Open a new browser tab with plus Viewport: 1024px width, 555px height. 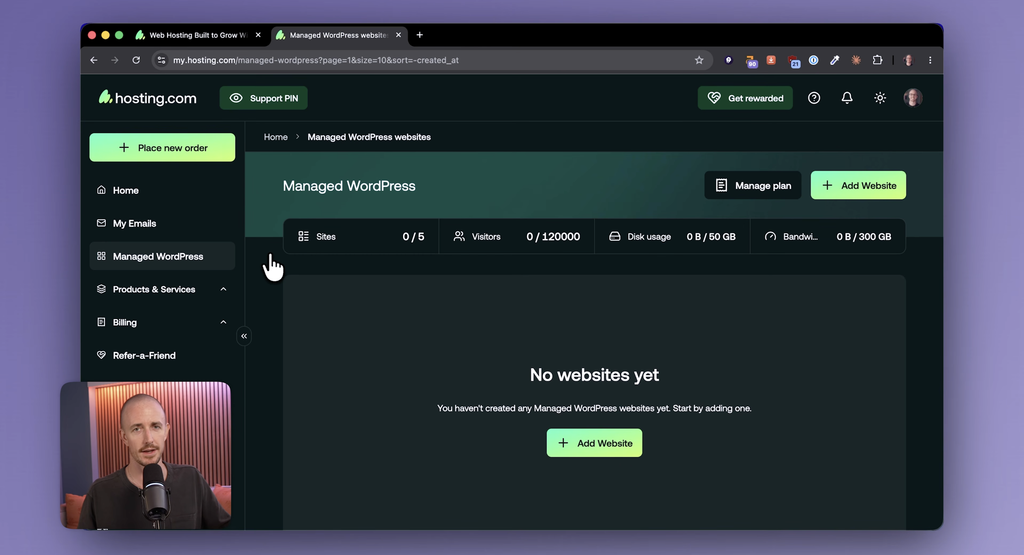[x=420, y=35]
